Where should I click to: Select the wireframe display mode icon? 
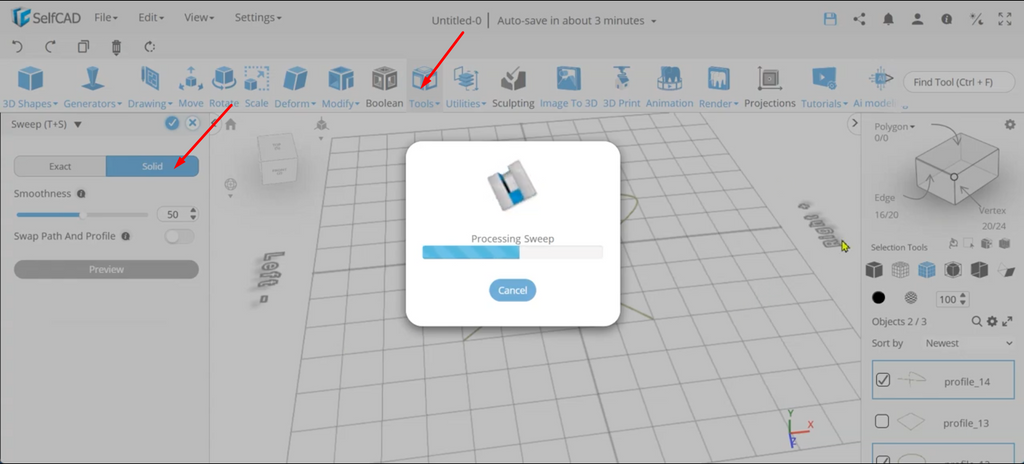[899, 269]
